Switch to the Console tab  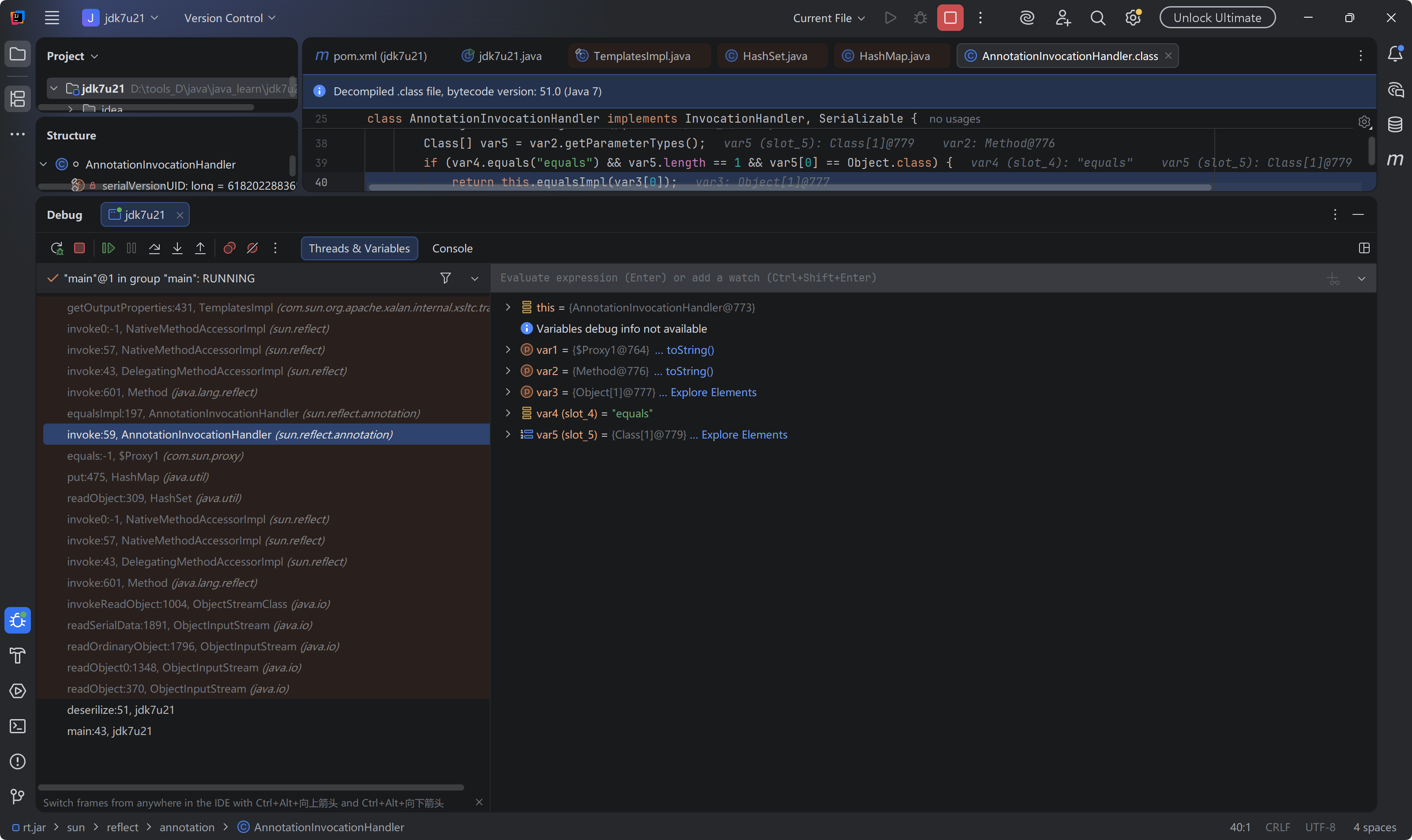[452, 248]
